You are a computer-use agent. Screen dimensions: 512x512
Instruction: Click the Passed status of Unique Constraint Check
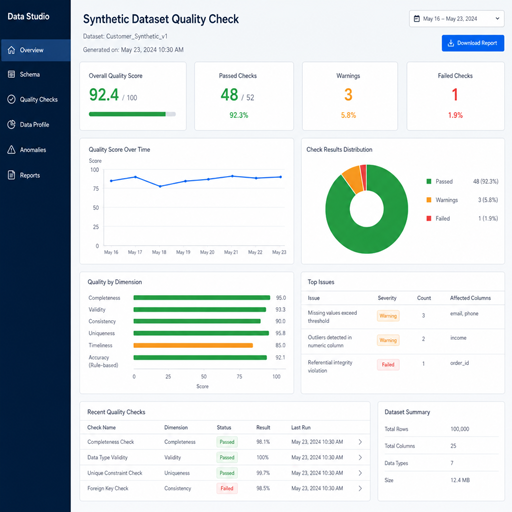(x=227, y=473)
